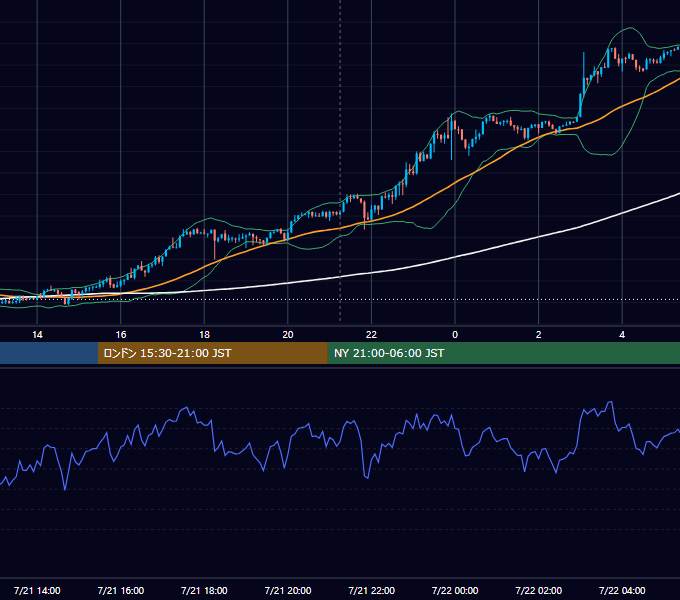Click the "16" hour label on price chart axis
The width and height of the screenshot is (680, 600).
click(x=121, y=335)
